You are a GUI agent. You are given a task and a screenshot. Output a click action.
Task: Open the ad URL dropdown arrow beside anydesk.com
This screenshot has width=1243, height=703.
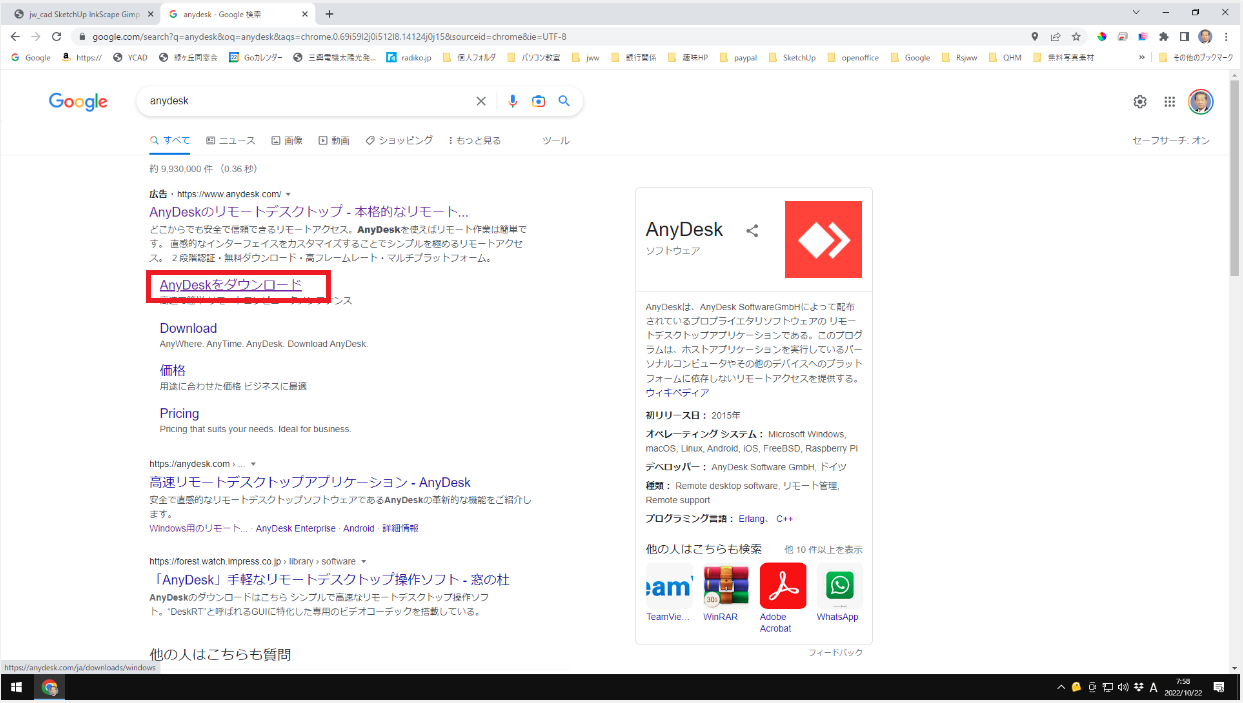coord(288,193)
